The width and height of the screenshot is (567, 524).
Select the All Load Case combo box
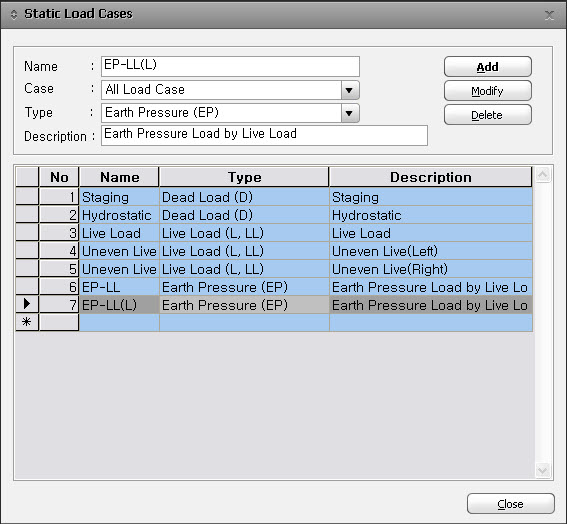coord(230,90)
